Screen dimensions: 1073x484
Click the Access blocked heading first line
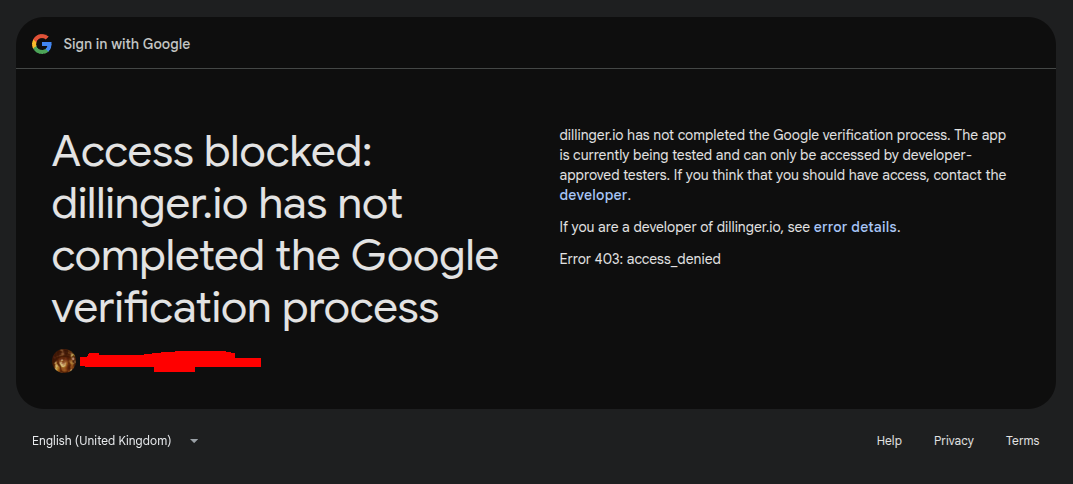point(211,151)
